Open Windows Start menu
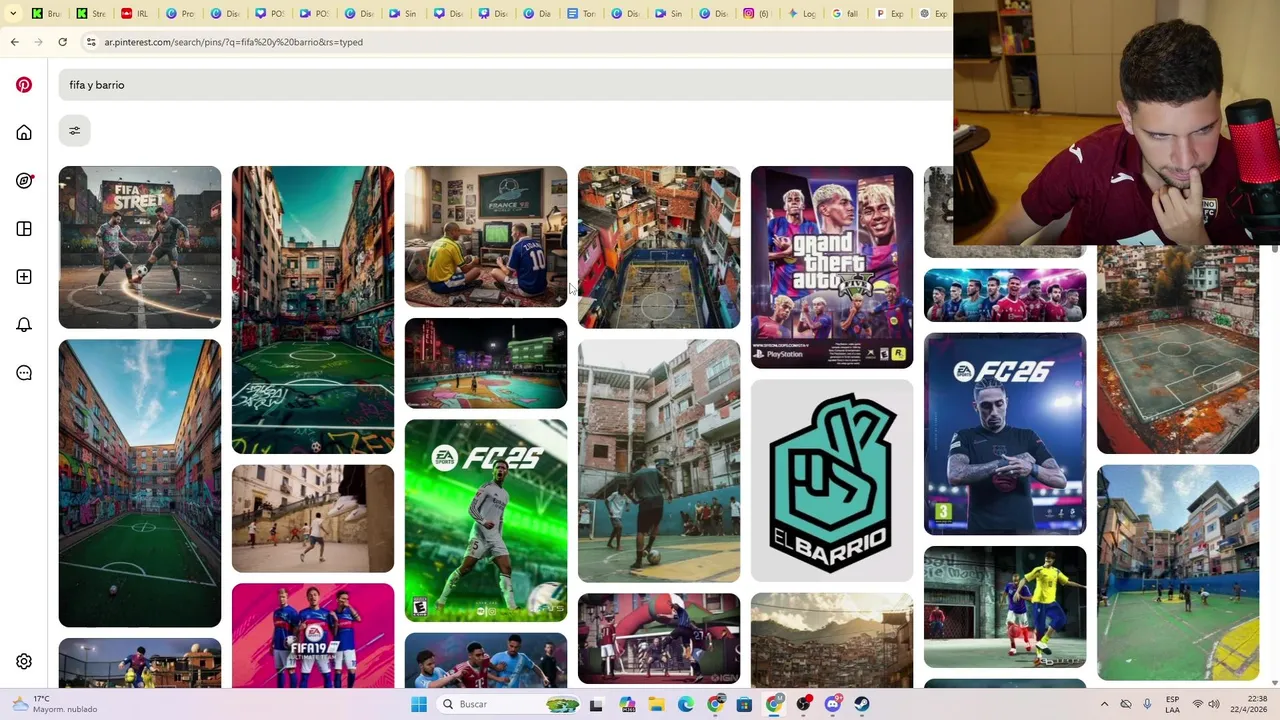The image size is (1280, 720). point(419,704)
